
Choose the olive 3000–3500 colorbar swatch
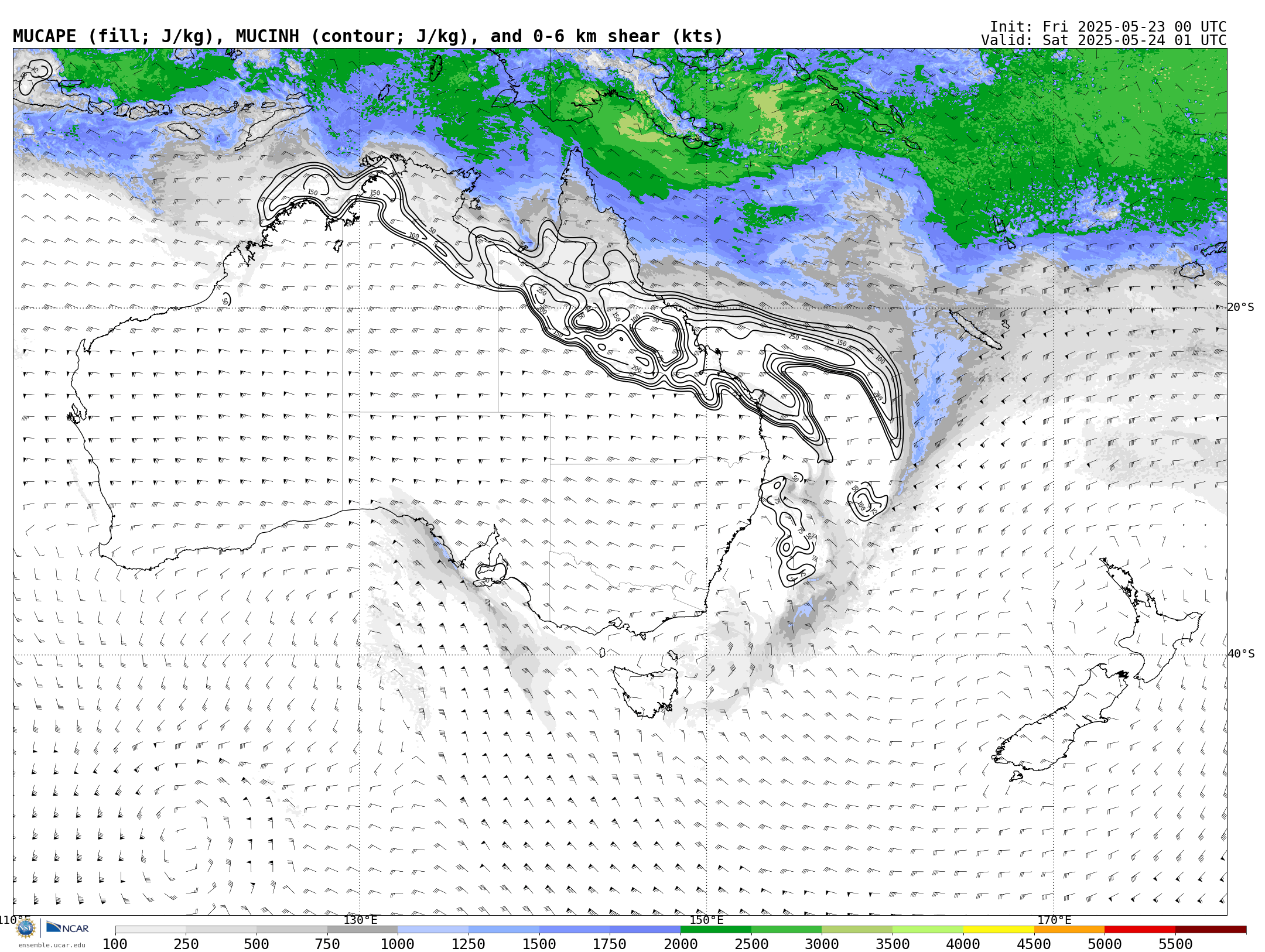coord(857,930)
